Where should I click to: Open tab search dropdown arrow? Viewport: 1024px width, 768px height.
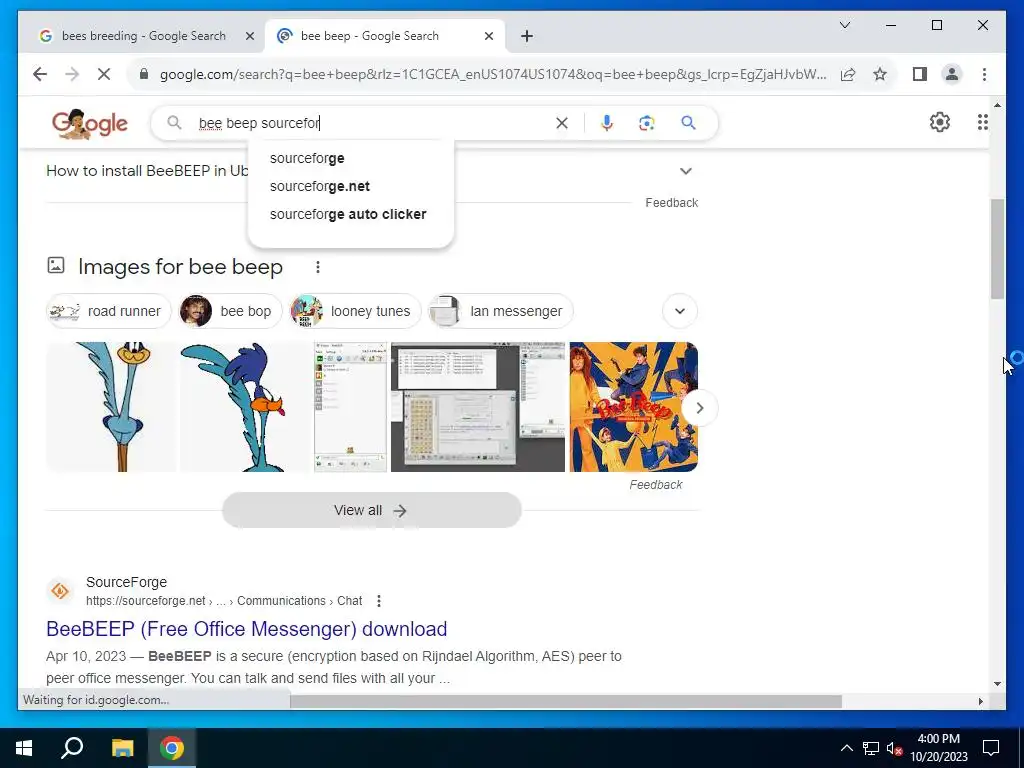(844, 25)
